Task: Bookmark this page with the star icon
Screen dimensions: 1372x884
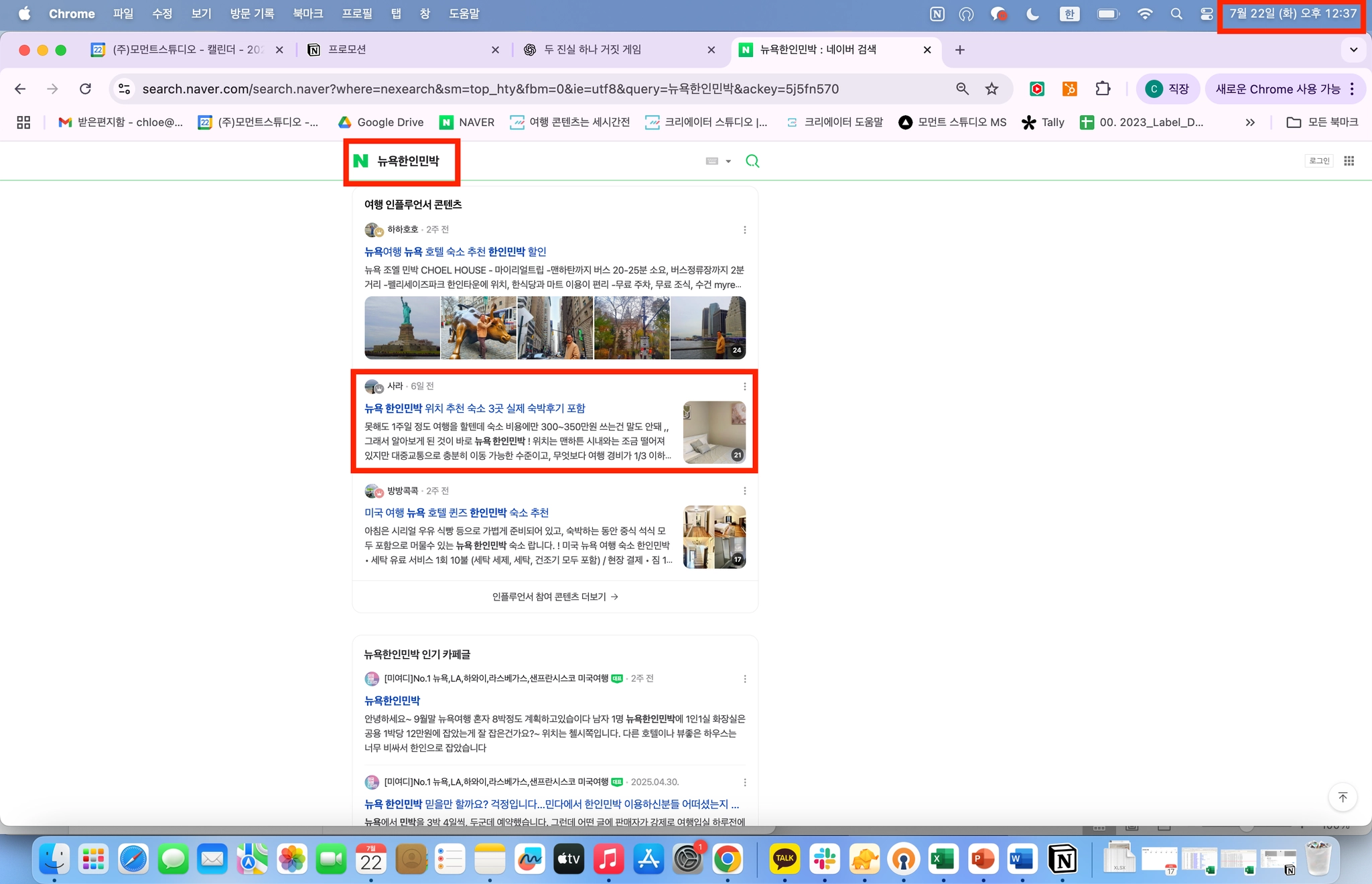Action: coord(991,89)
